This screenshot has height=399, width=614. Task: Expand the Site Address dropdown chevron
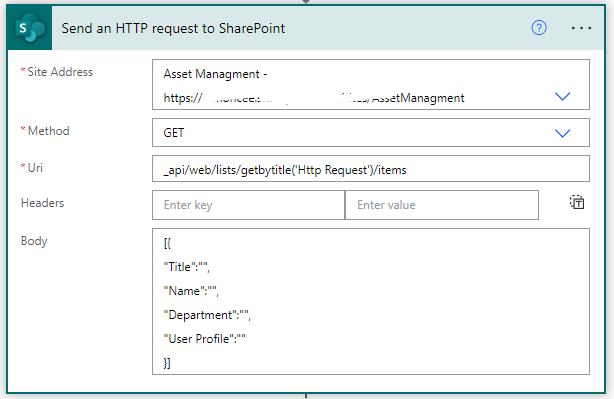(x=562, y=96)
